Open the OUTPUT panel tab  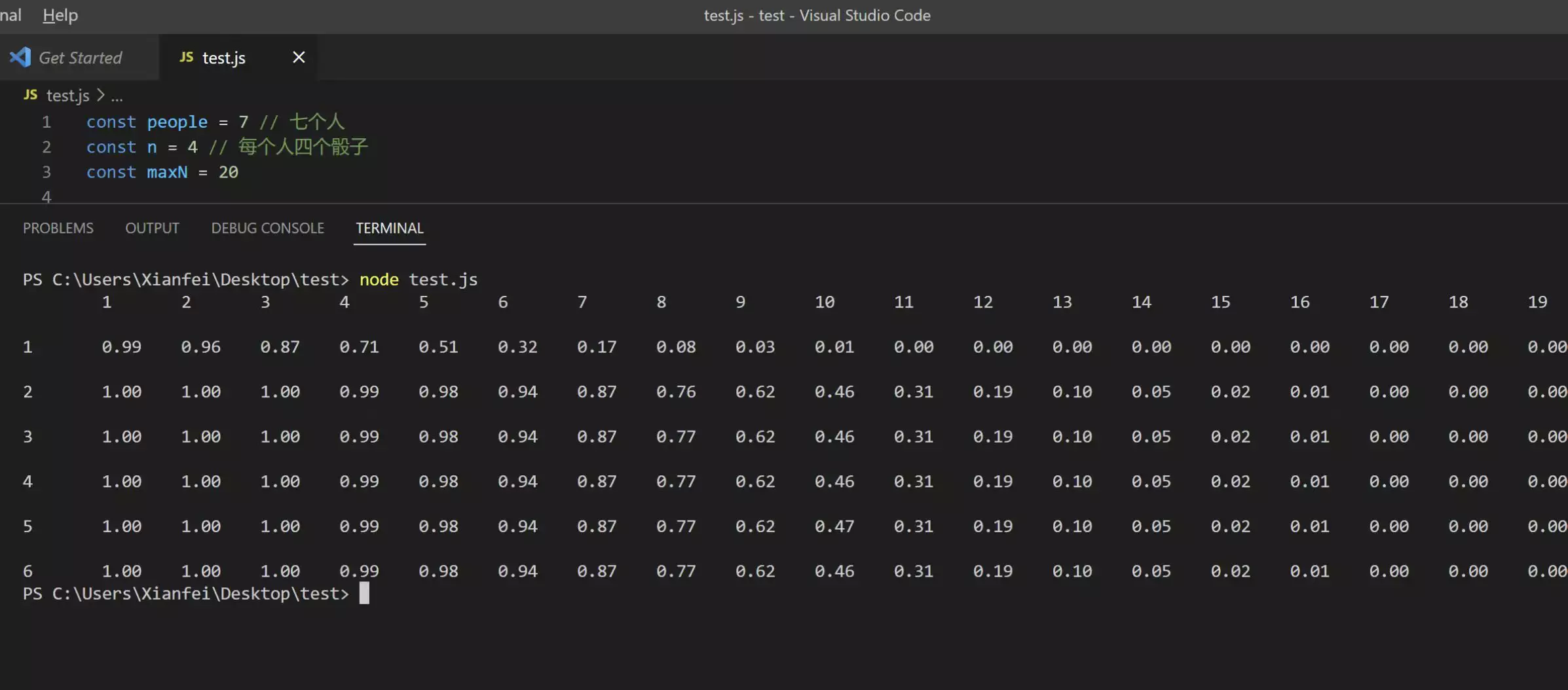[152, 228]
